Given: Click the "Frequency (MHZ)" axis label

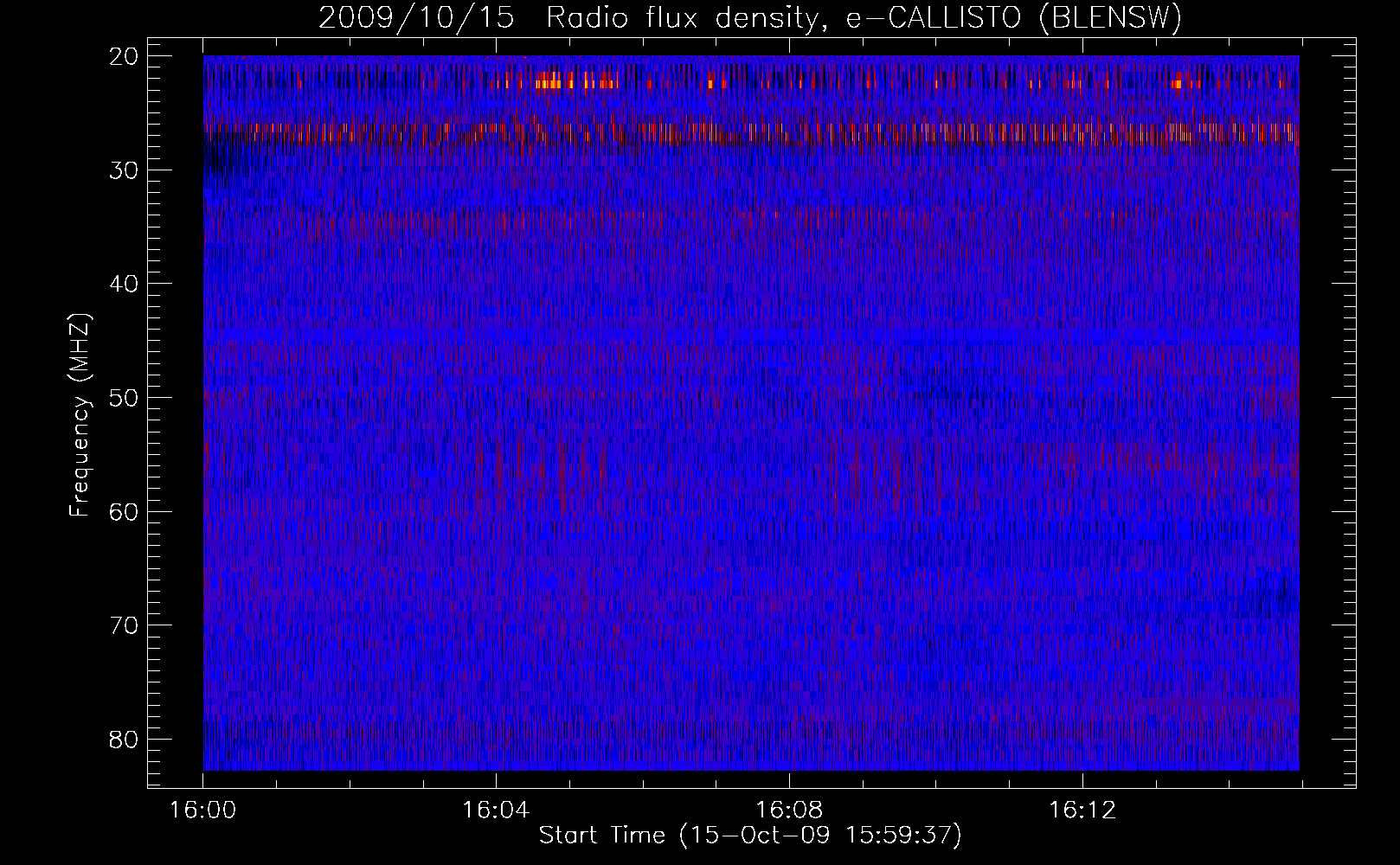Looking at the screenshot, I should coord(80,415).
